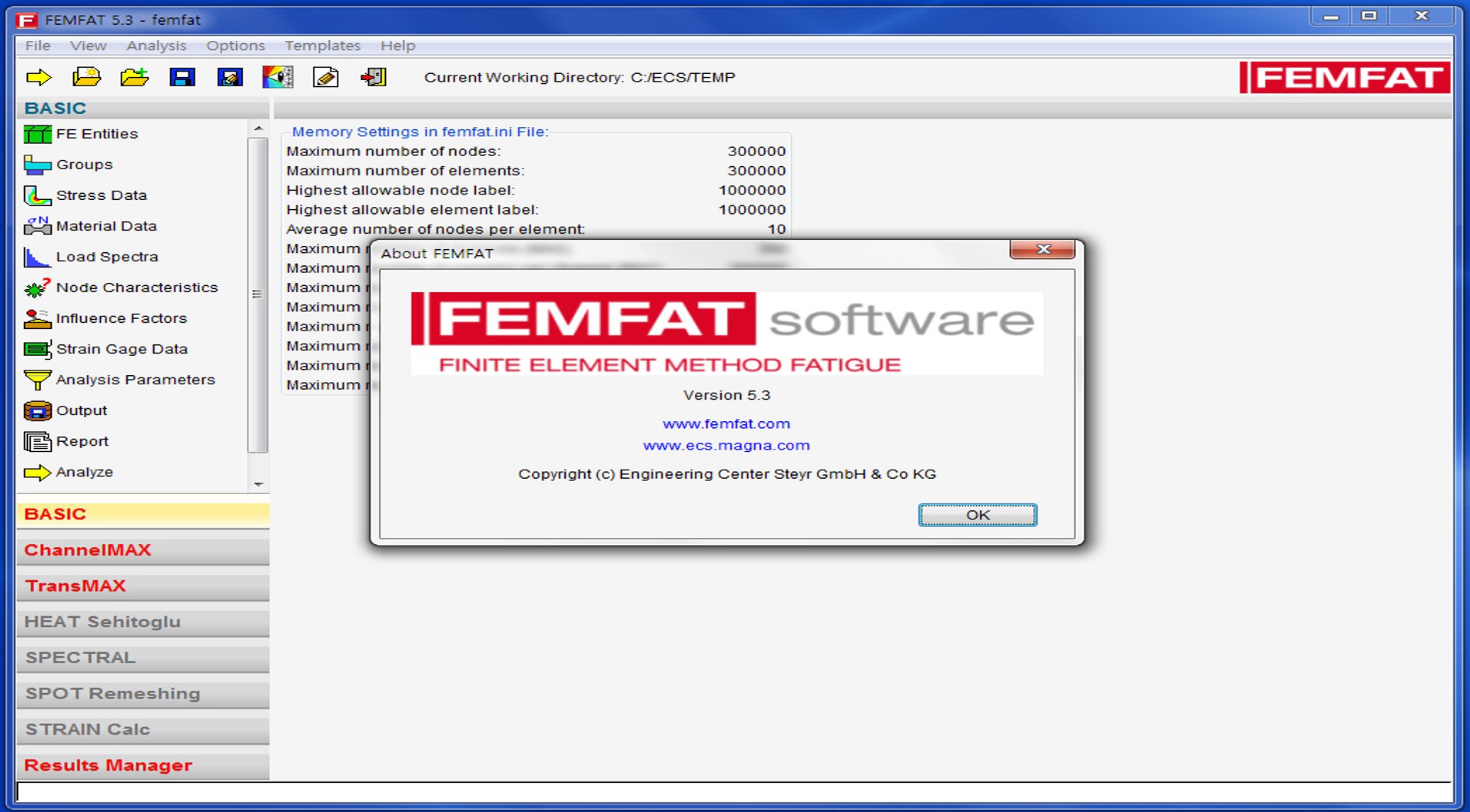The width and height of the screenshot is (1470, 812).
Task: Open the View menu
Action: (x=88, y=46)
